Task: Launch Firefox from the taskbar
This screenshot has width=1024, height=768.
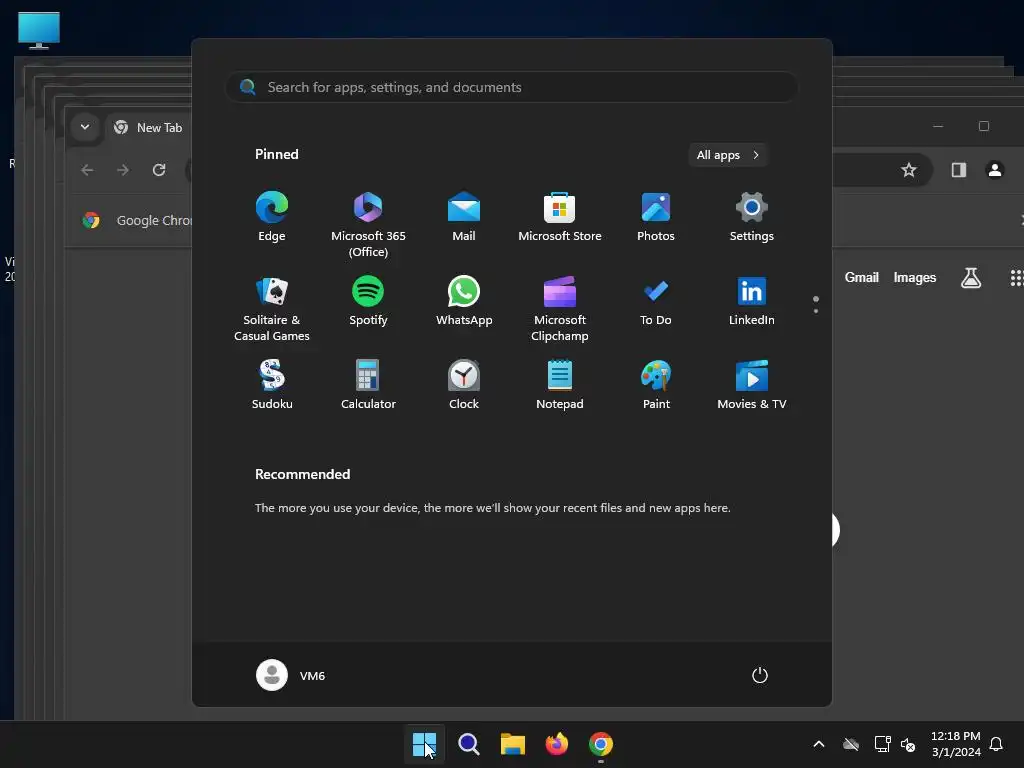Action: click(556, 744)
